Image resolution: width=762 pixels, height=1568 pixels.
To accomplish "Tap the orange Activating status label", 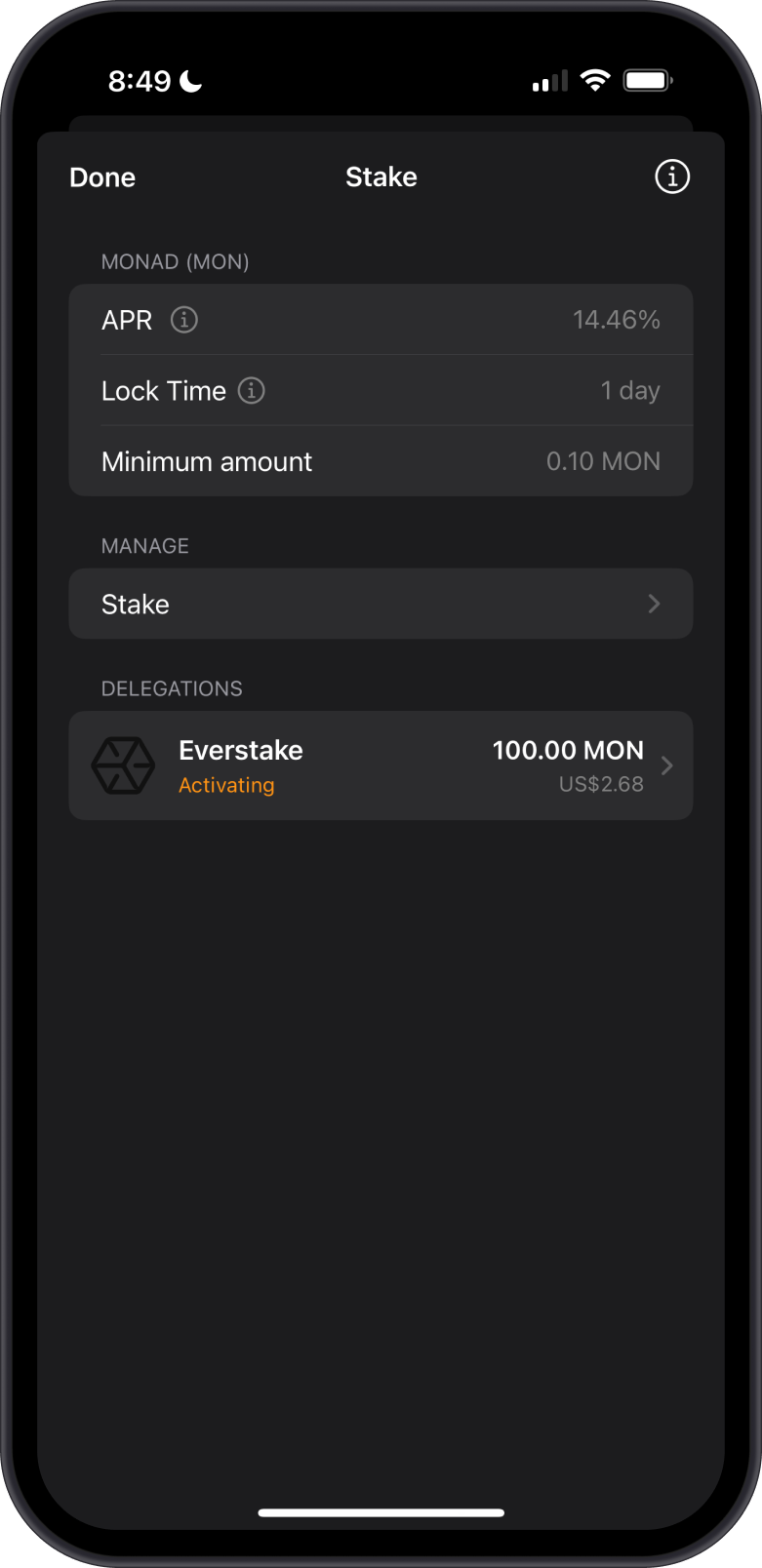I will (226, 785).
